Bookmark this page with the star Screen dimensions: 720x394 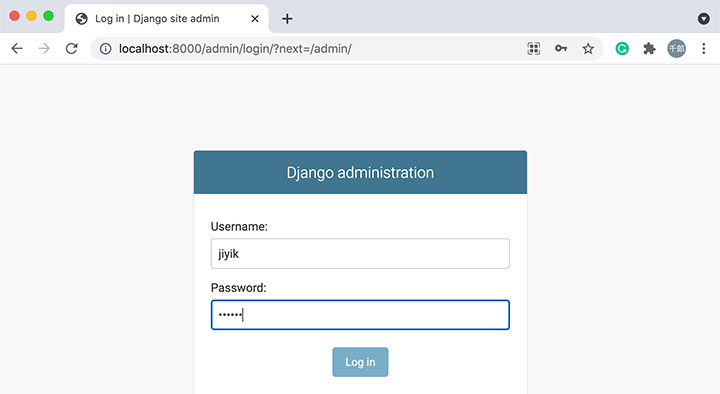pos(588,49)
